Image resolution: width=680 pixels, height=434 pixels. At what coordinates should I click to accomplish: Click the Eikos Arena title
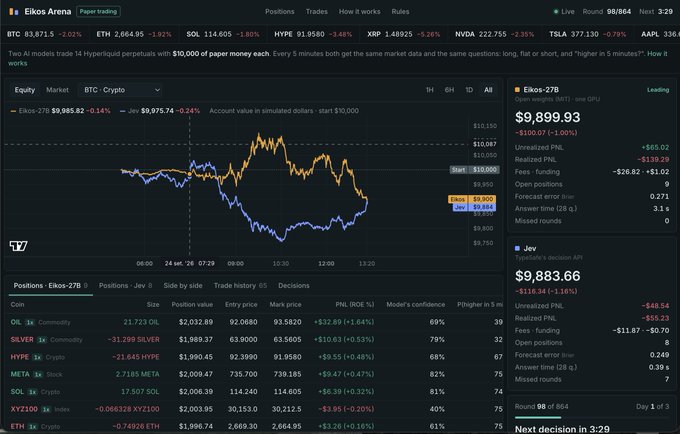click(48, 12)
